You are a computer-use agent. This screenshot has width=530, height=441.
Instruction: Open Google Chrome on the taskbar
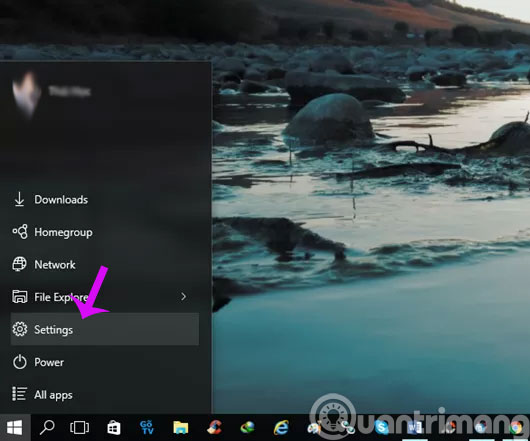[x=516, y=428]
